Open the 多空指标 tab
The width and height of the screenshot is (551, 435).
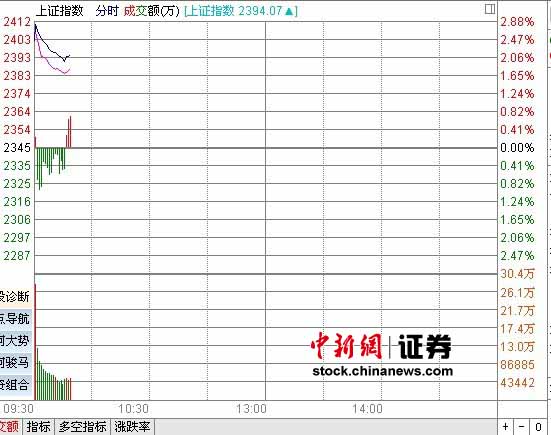click(x=83, y=427)
